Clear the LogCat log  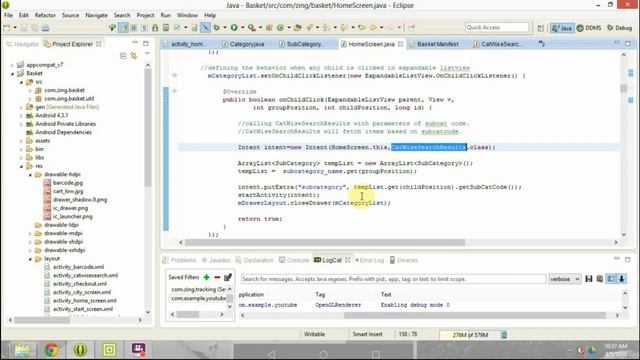pos(600,279)
